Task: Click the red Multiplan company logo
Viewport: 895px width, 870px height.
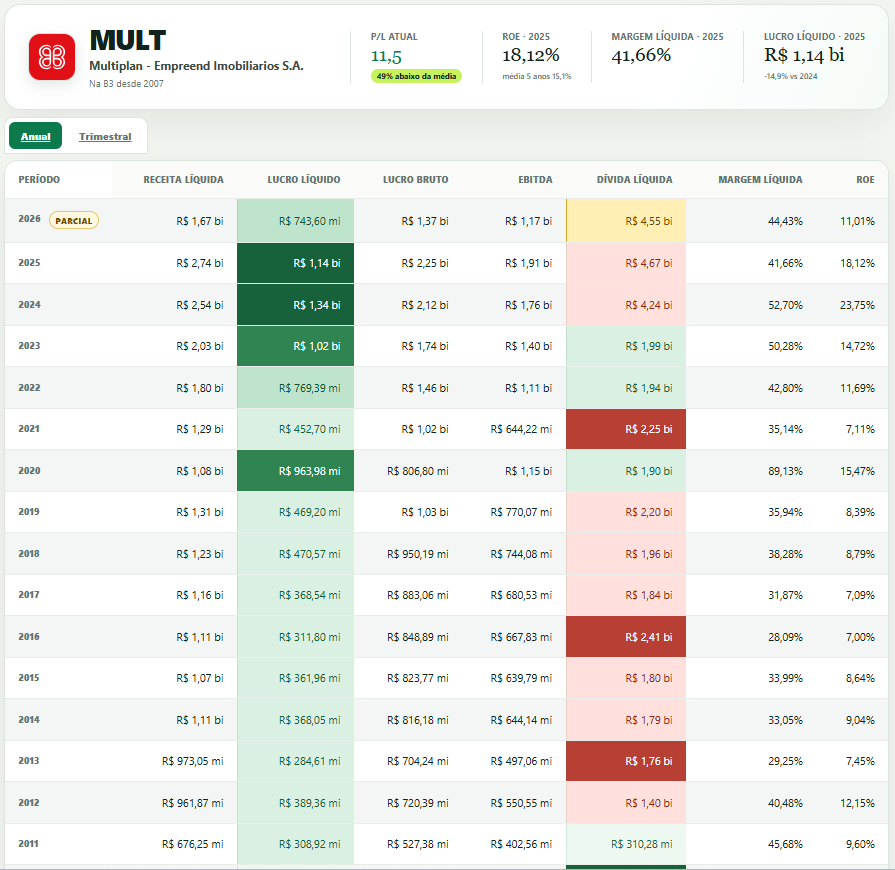Action: tap(52, 57)
